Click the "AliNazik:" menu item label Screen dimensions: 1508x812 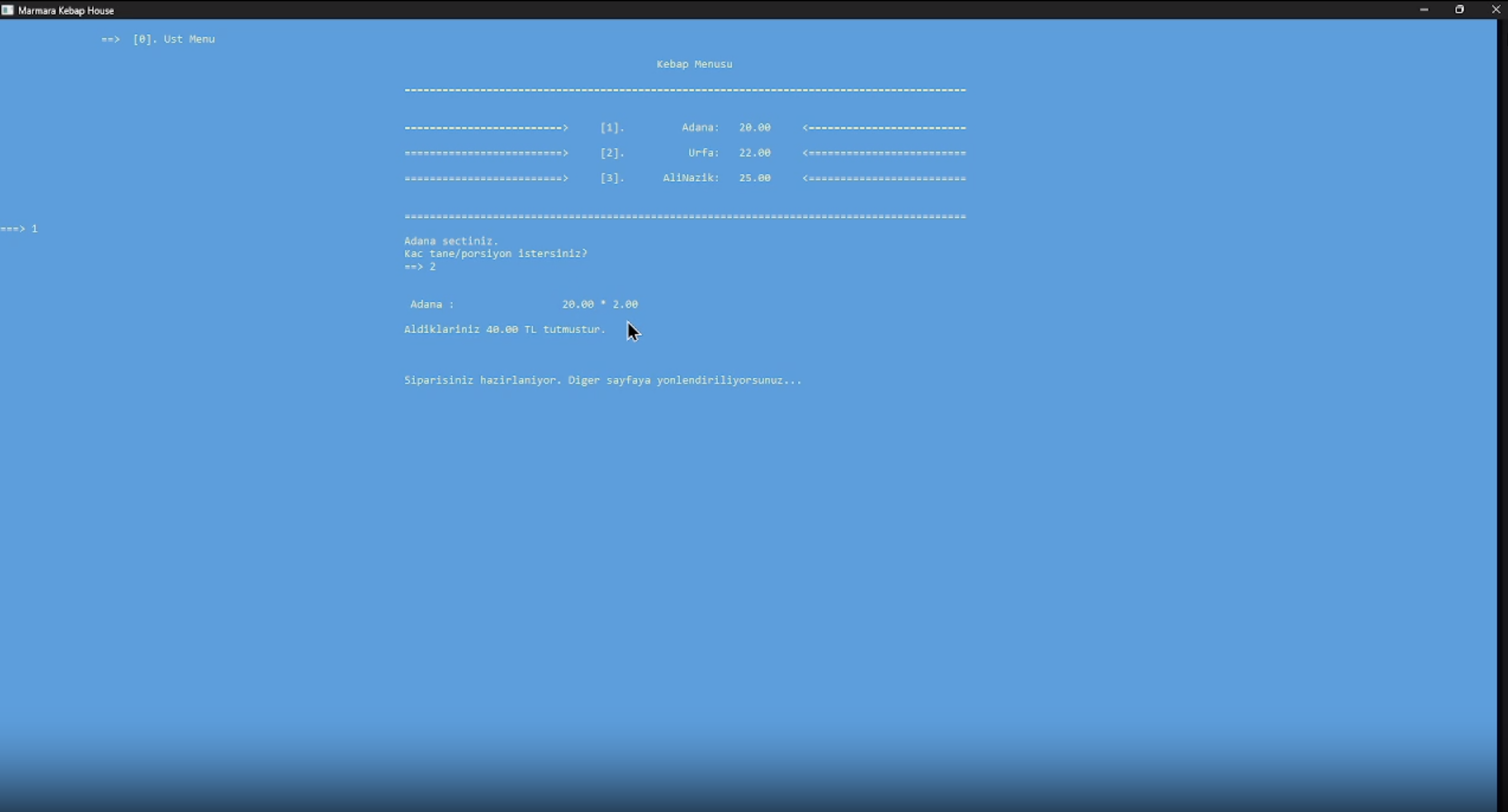pos(691,178)
